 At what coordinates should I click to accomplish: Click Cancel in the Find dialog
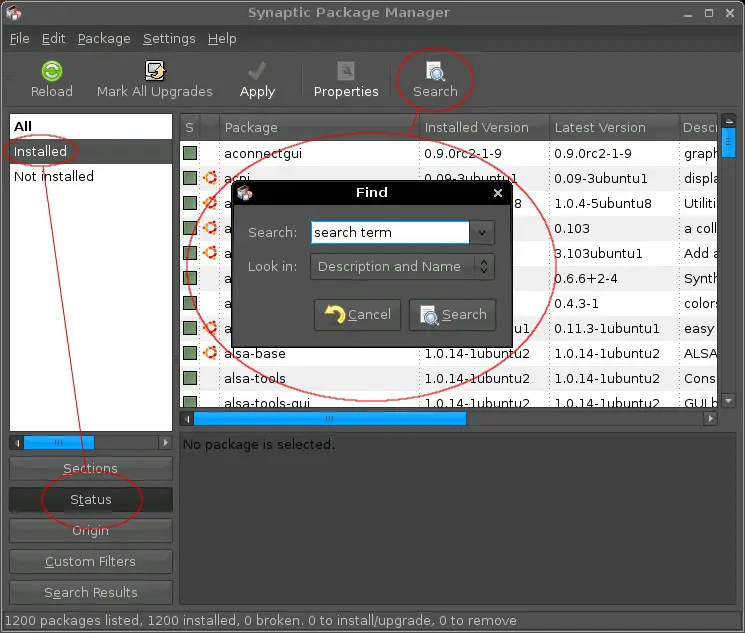[357, 315]
